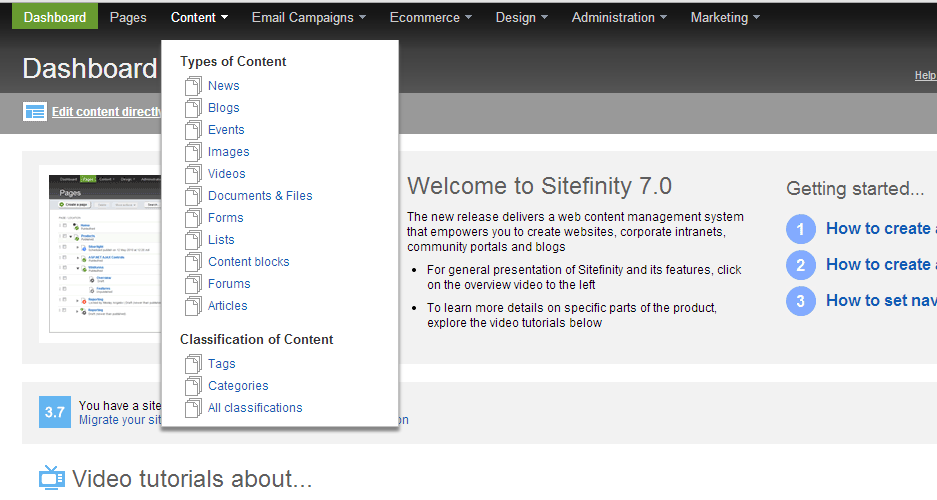
Task: Click the numbered circle 1 icon
Action: tap(801, 229)
